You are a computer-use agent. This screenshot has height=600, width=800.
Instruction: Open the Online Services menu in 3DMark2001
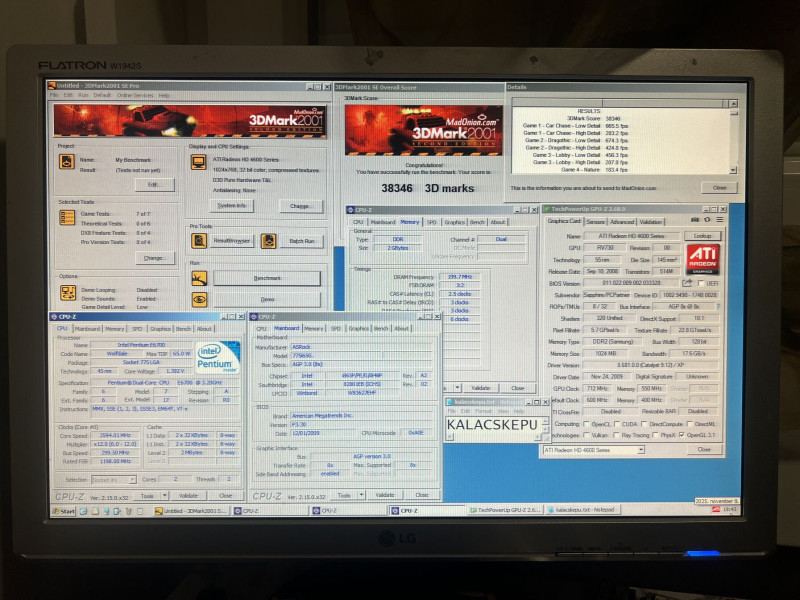[x=135, y=95]
